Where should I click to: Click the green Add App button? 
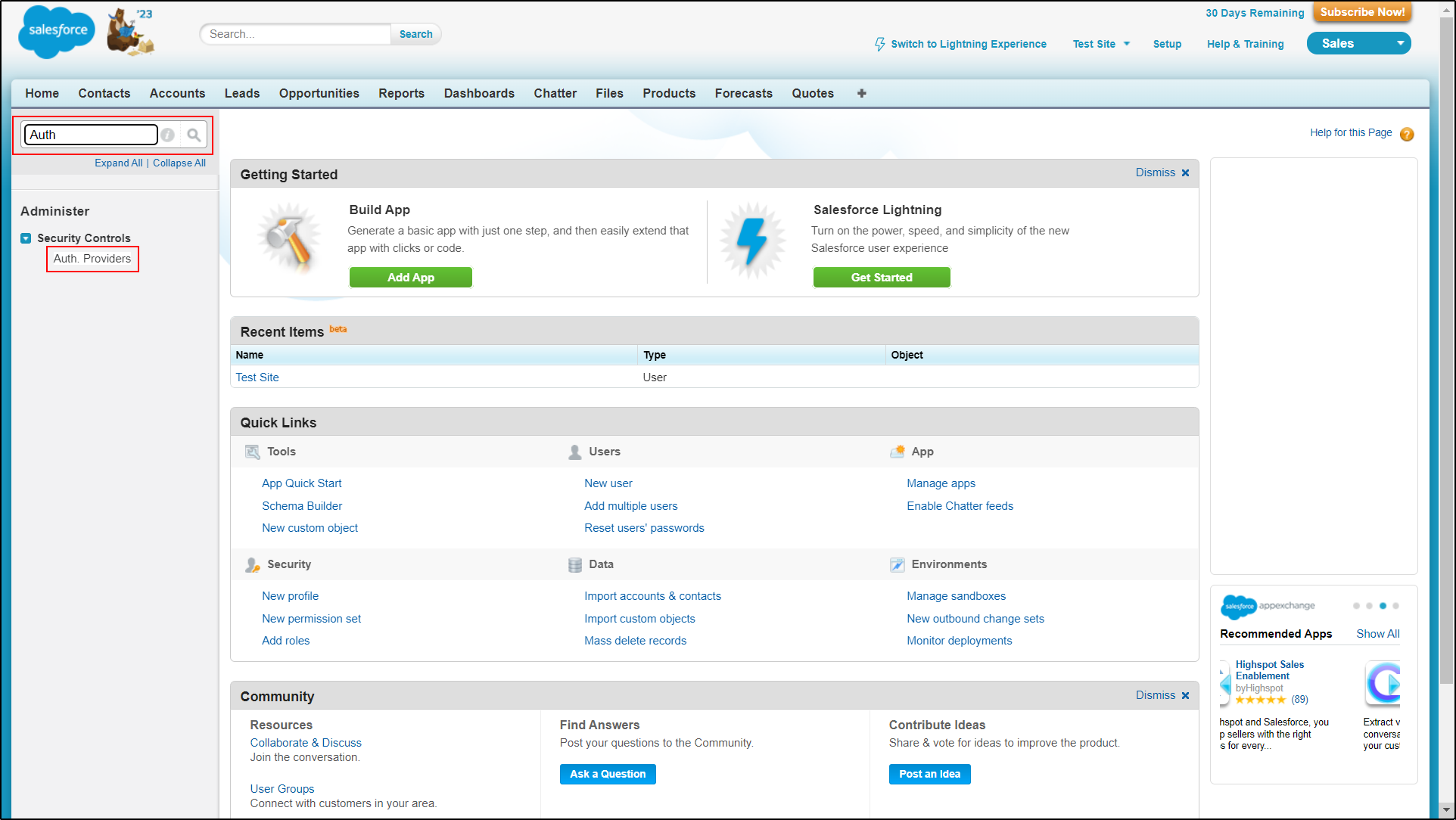[x=410, y=278]
